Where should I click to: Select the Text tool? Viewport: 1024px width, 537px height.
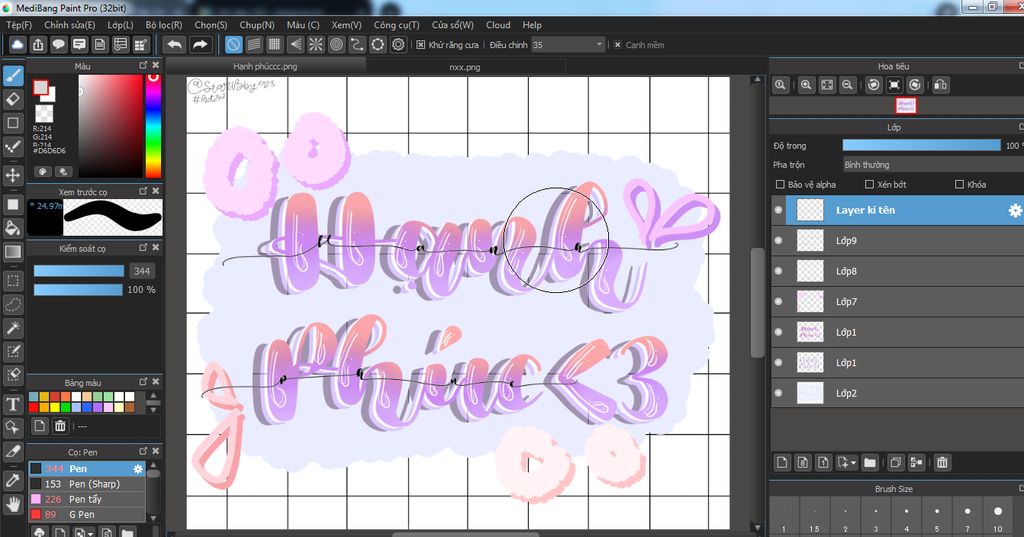pos(12,404)
